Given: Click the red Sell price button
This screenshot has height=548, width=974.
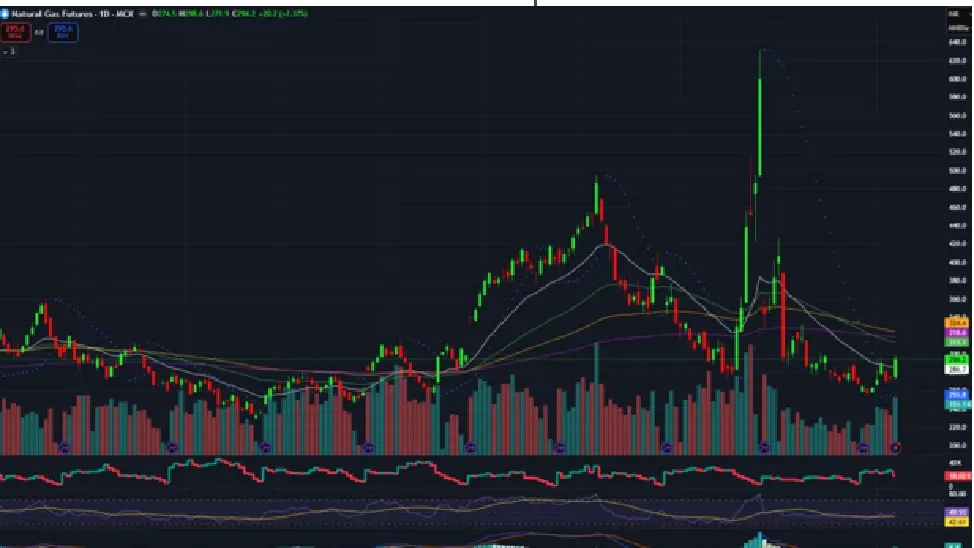Looking at the screenshot, I should tap(15, 32).
